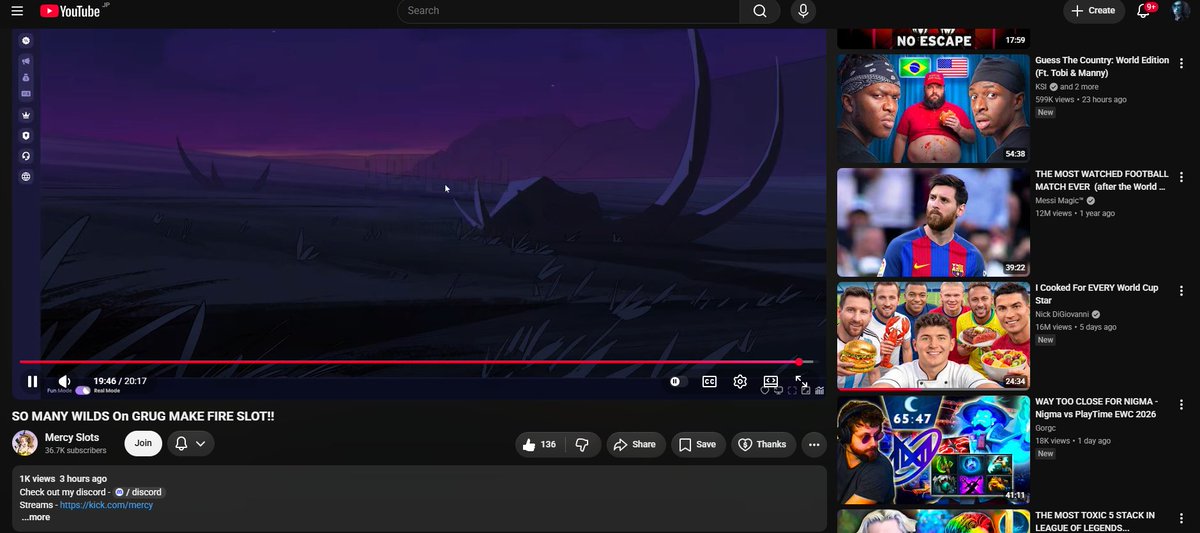The height and width of the screenshot is (533, 1200).
Task: Click 'Guess The Country: World Edition' title
Action: [1102, 66]
